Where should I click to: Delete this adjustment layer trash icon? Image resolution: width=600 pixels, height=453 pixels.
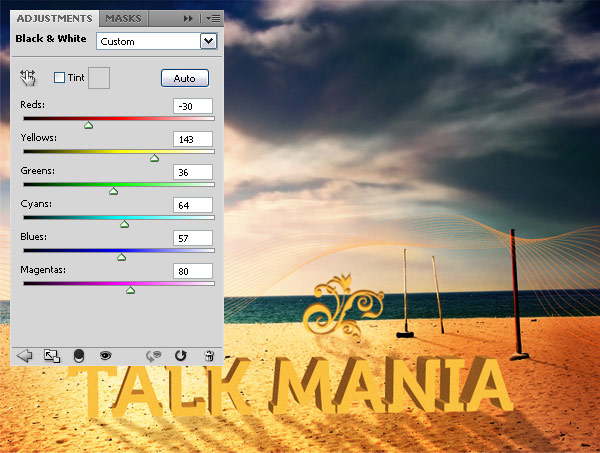[209, 356]
